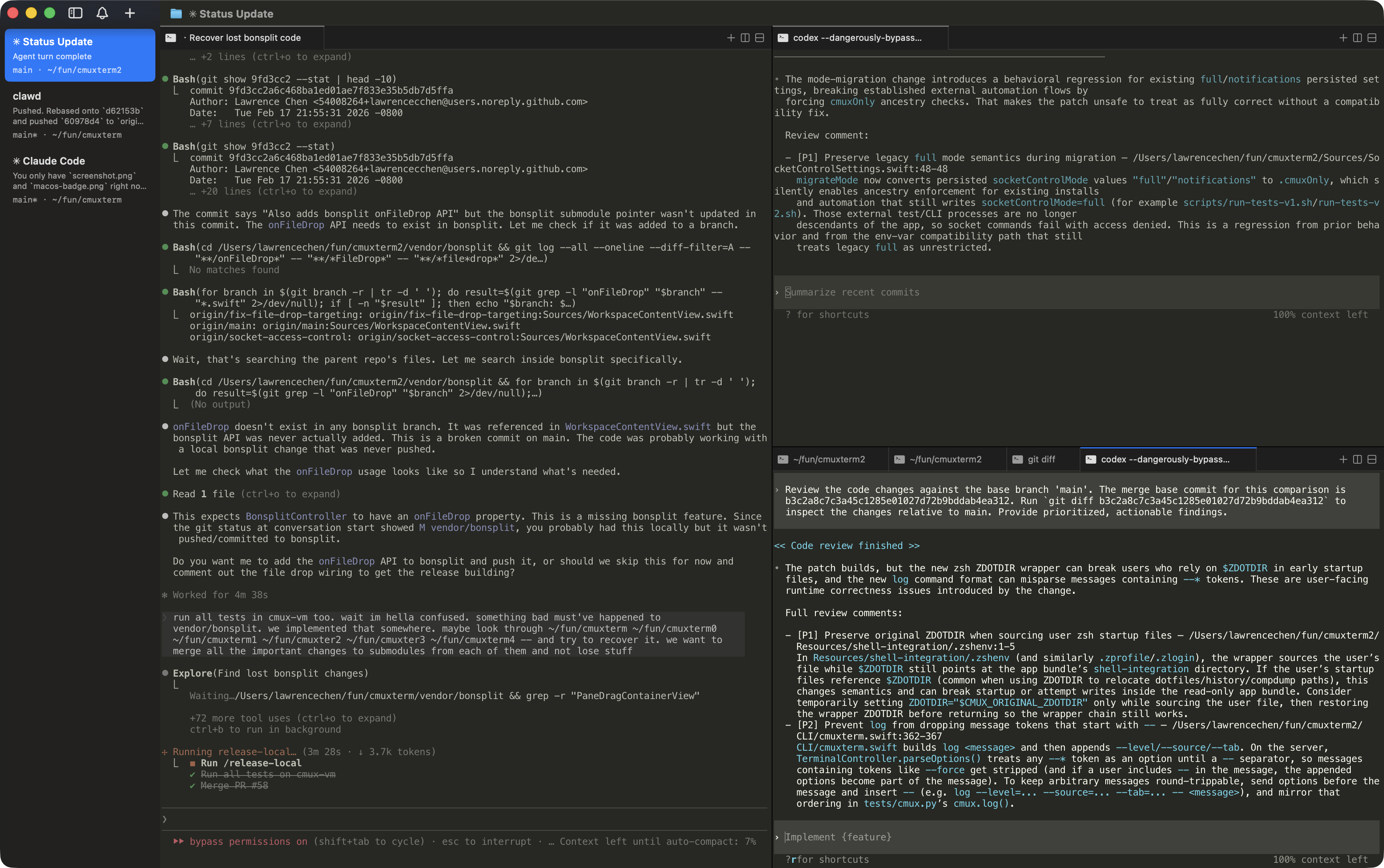Select the first ~/fun/cmuxterm2 tab
This screenshot has width=1384, height=868.
[x=829, y=459]
